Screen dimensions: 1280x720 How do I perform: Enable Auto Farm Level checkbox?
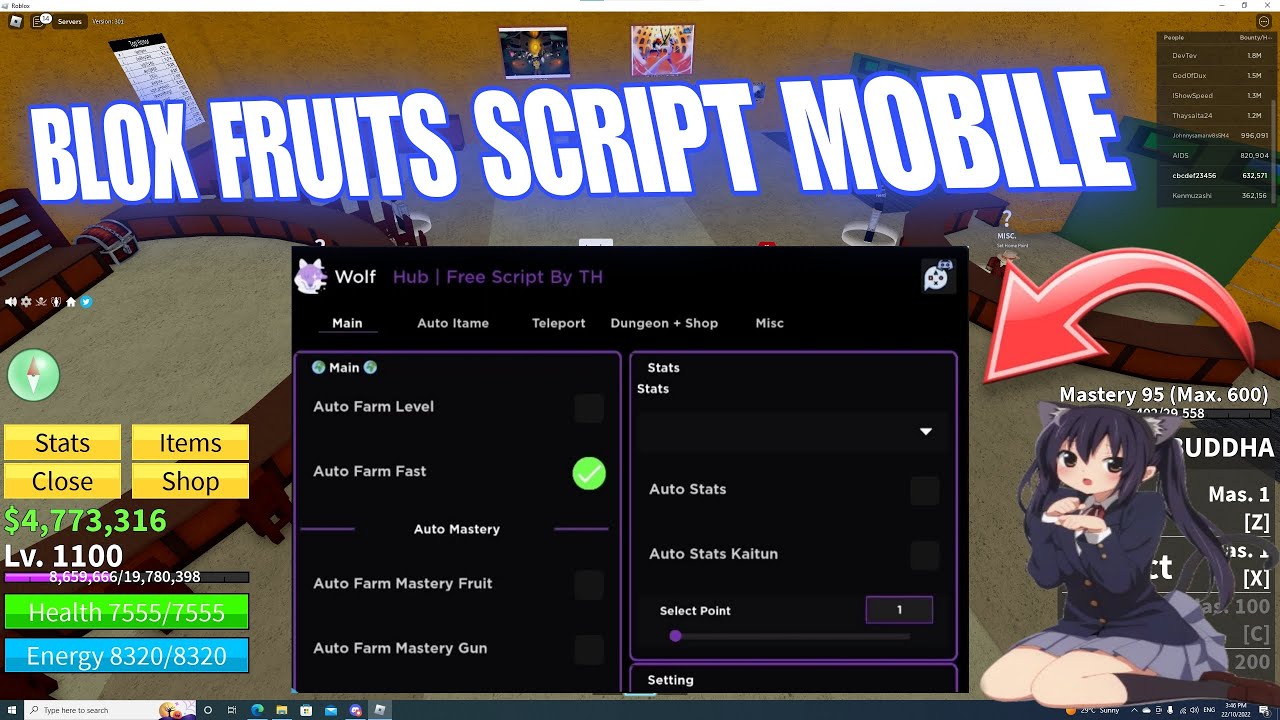[x=589, y=408]
